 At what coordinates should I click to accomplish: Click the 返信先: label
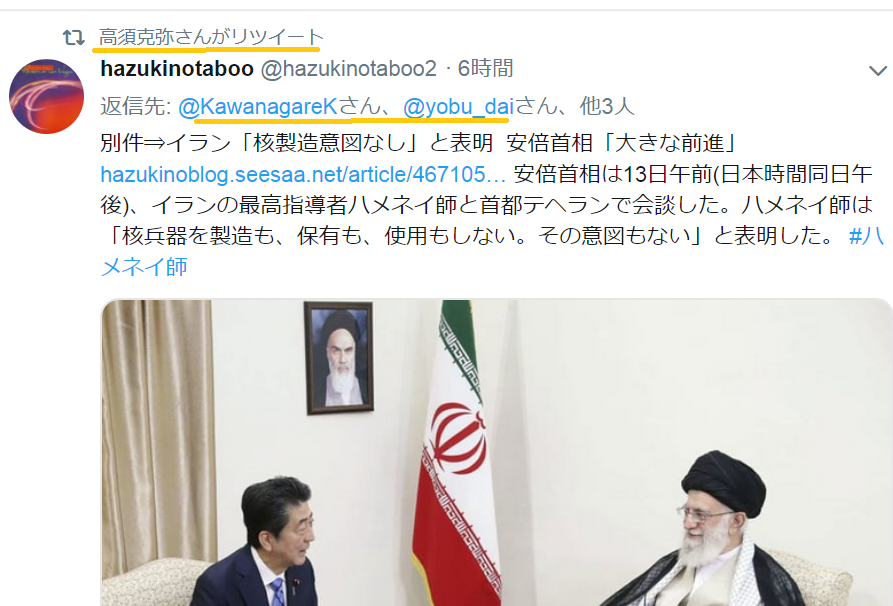tap(136, 107)
